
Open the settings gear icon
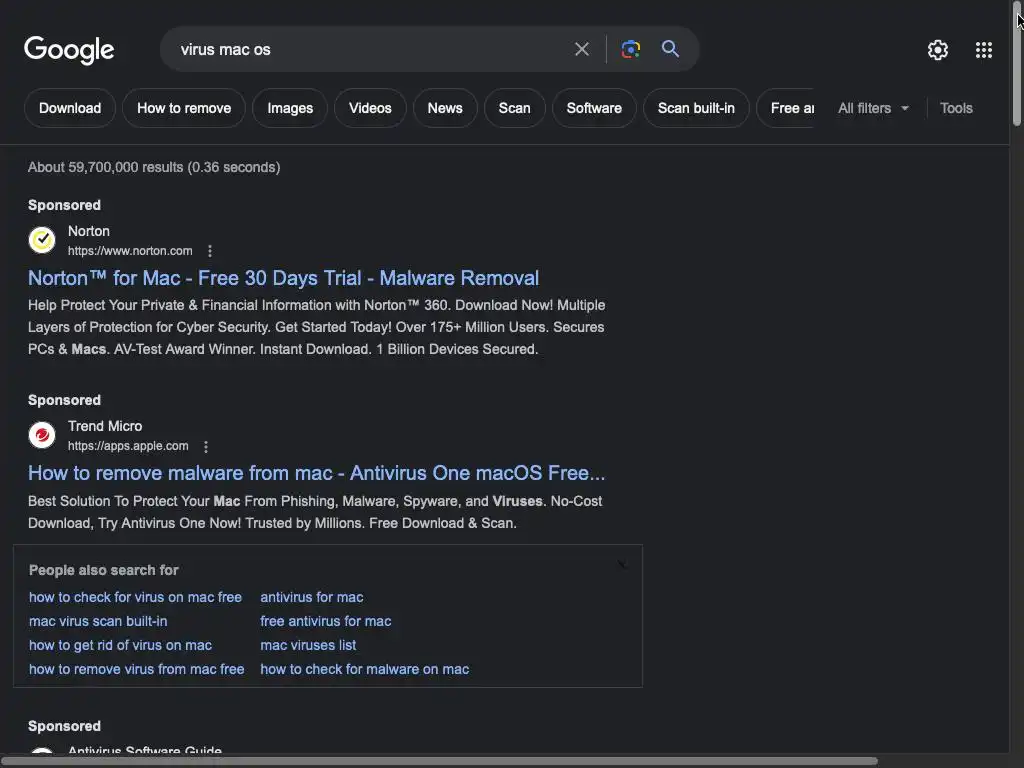point(938,50)
